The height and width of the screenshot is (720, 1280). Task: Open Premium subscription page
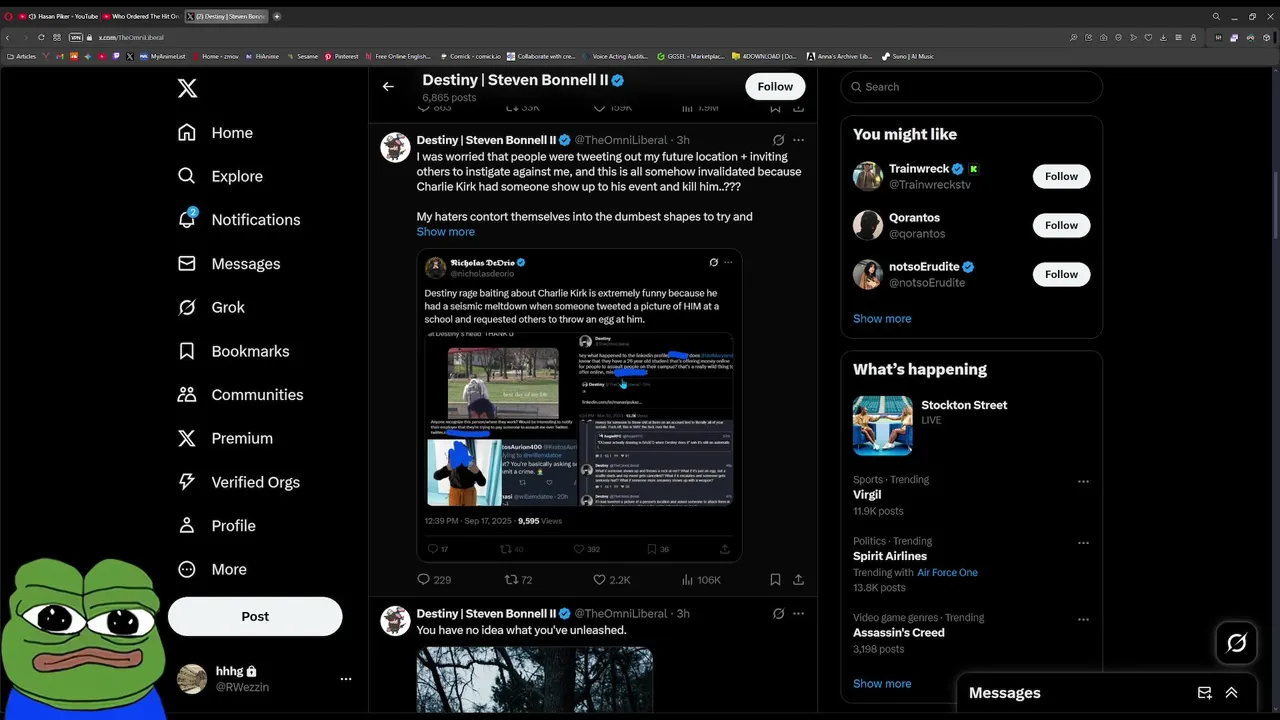pos(225,438)
